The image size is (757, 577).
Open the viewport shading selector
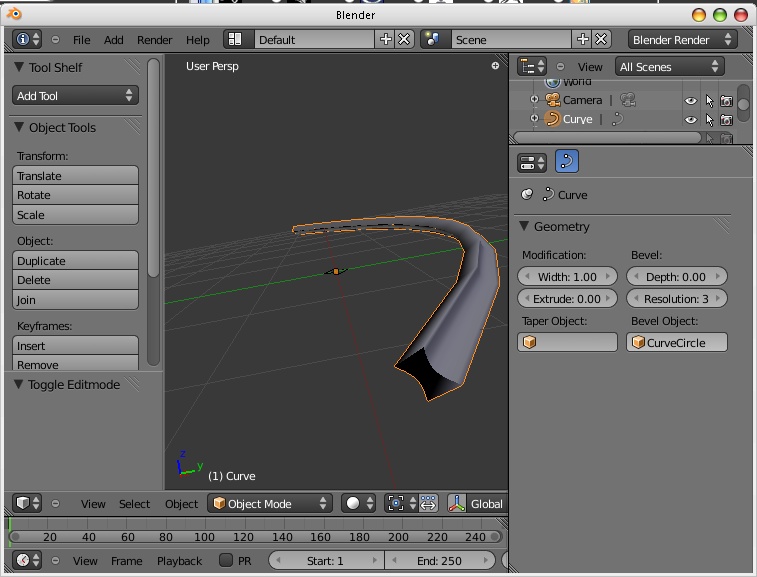pyautogui.click(x=358, y=503)
